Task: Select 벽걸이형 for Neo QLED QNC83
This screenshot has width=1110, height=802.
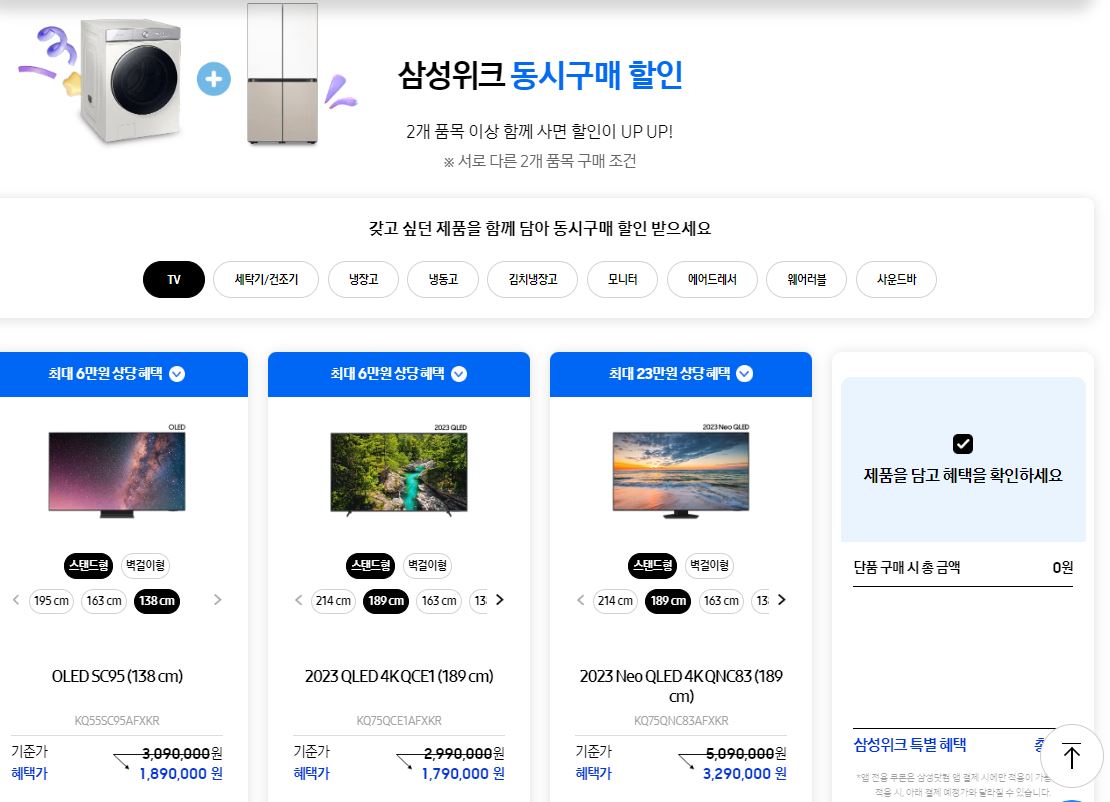Action: [709, 566]
